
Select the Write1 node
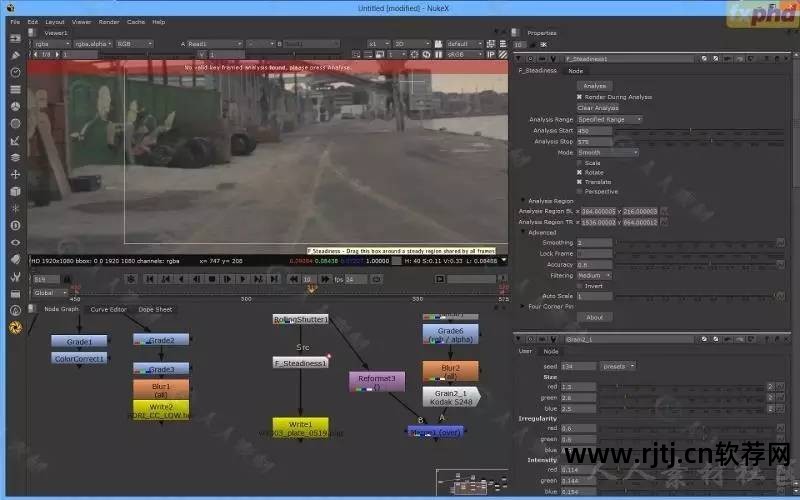(x=301, y=428)
